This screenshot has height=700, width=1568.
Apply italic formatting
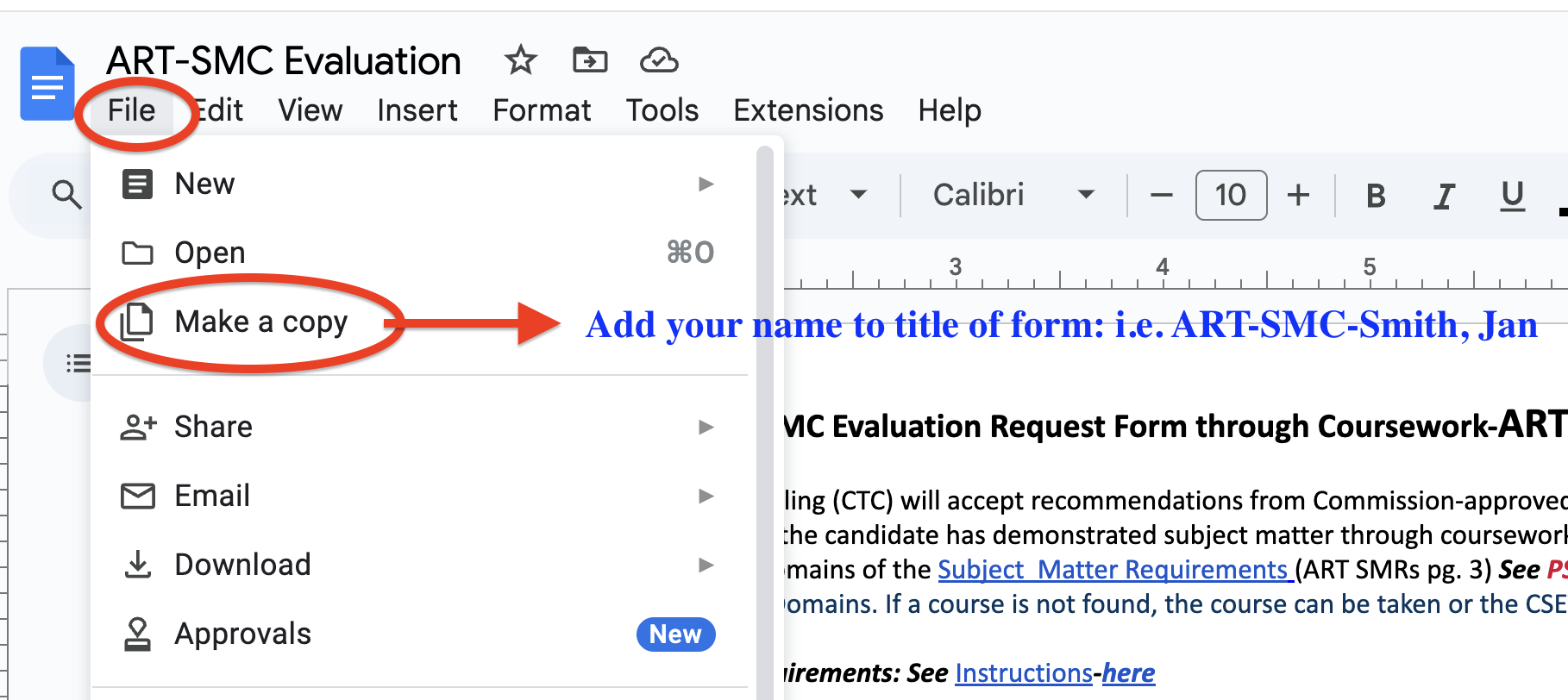coord(1443,195)
